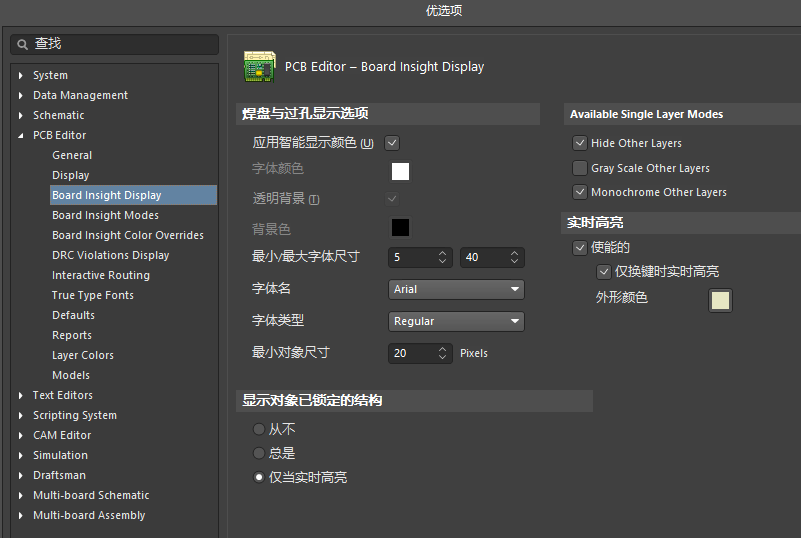Click the search magnifier icon
This screenshot has height=538, width=801.
coord(22,44)
